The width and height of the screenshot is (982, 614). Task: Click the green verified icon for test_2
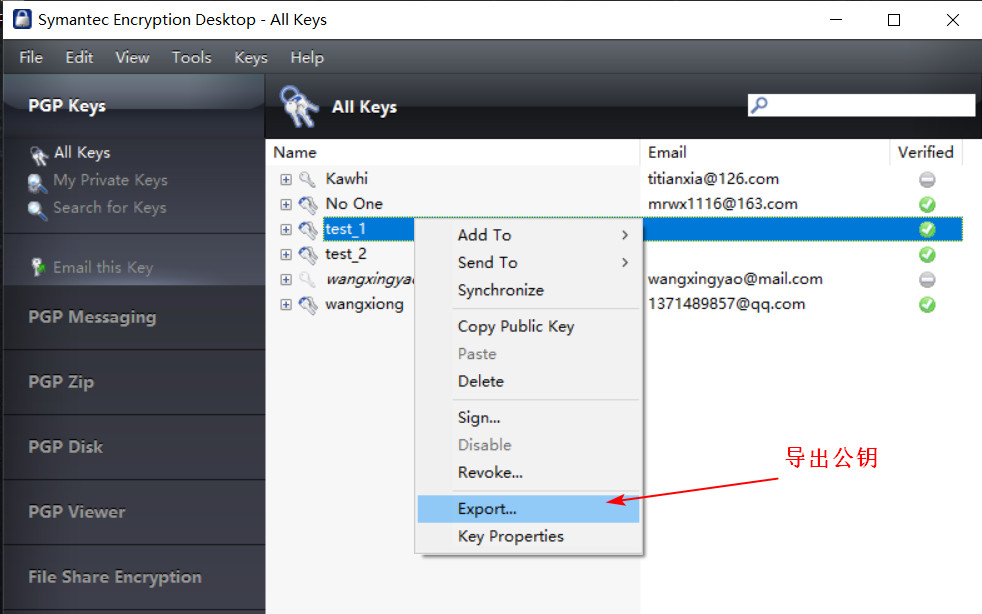click(x=927, y=254)
